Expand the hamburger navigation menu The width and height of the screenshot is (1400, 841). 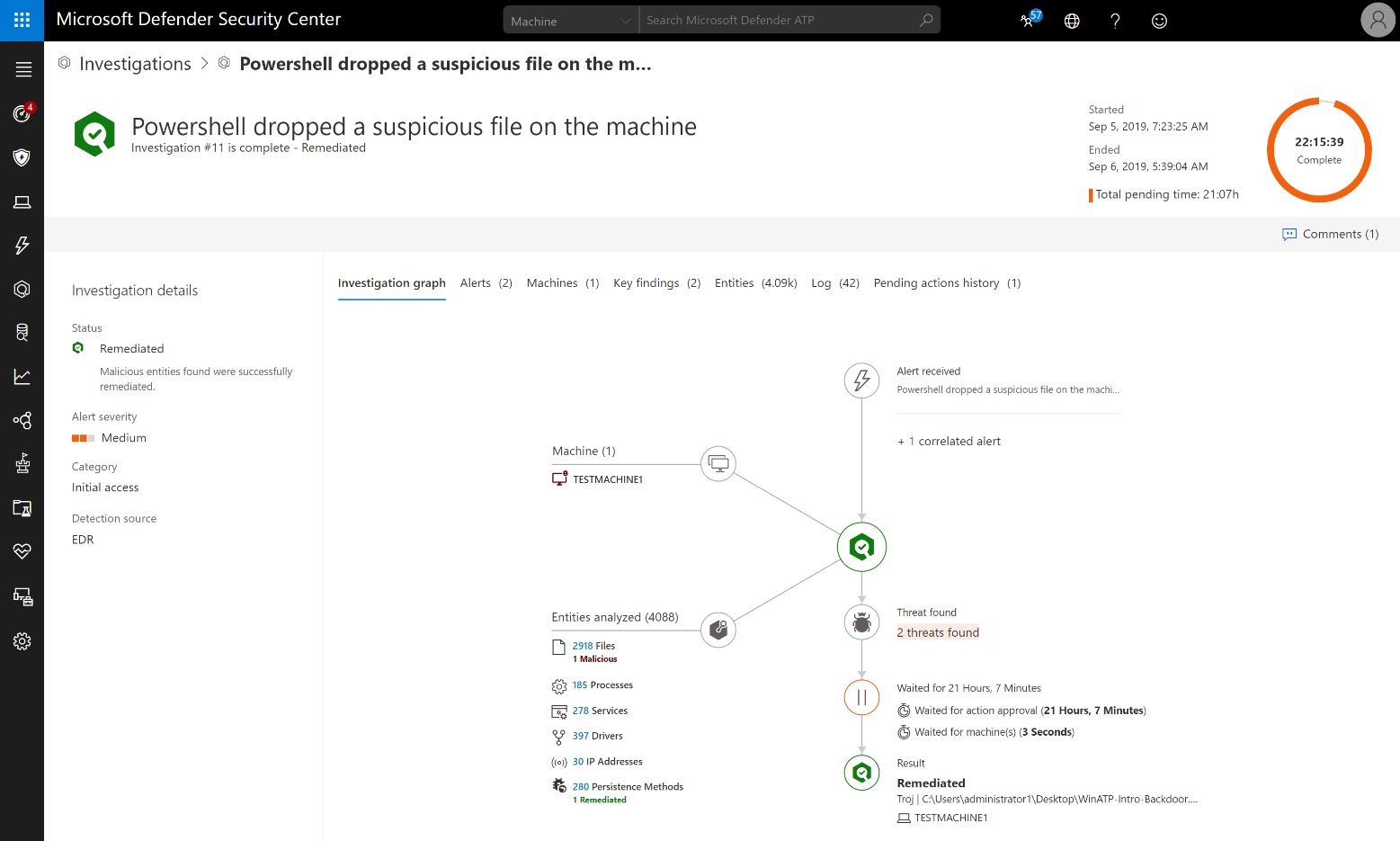click(x=22, y=69)
